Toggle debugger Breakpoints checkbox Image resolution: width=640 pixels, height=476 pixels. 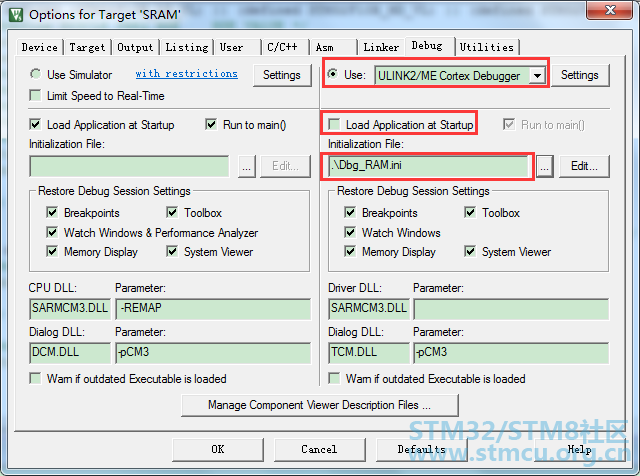(x=350, y=212)
